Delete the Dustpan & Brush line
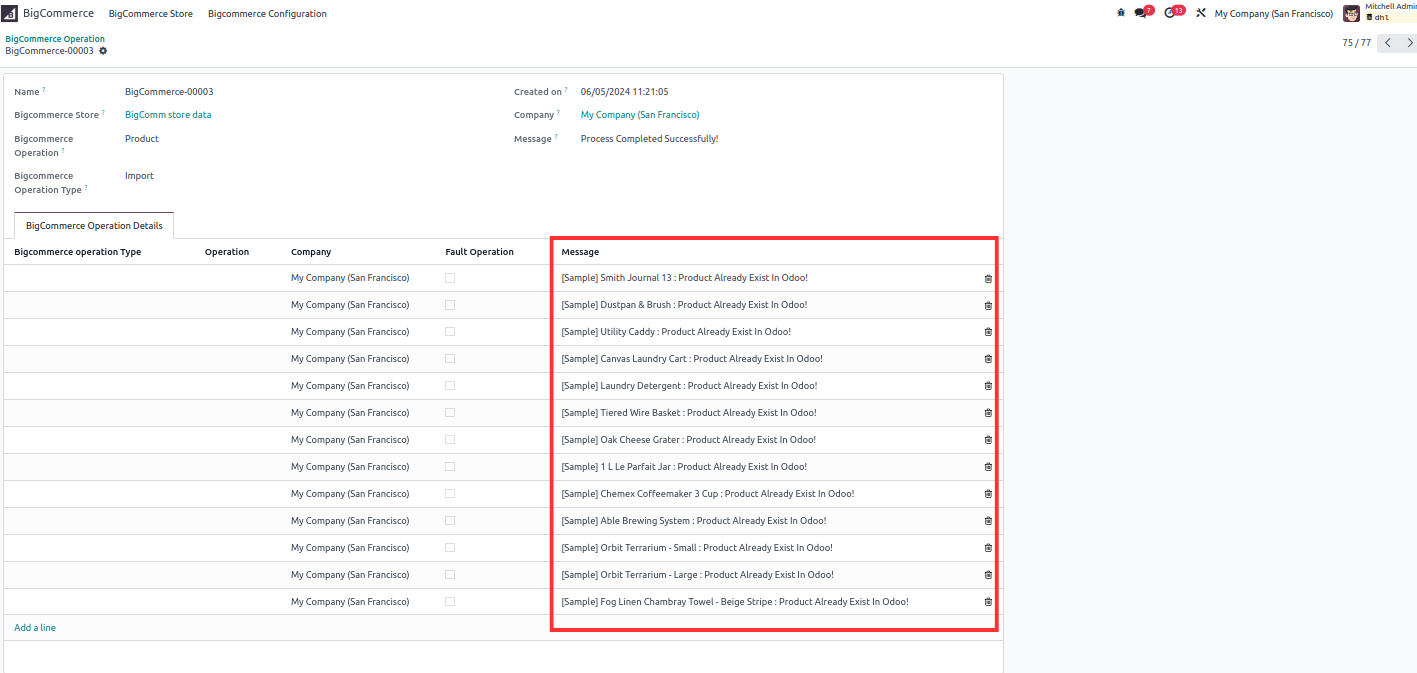 988,305
